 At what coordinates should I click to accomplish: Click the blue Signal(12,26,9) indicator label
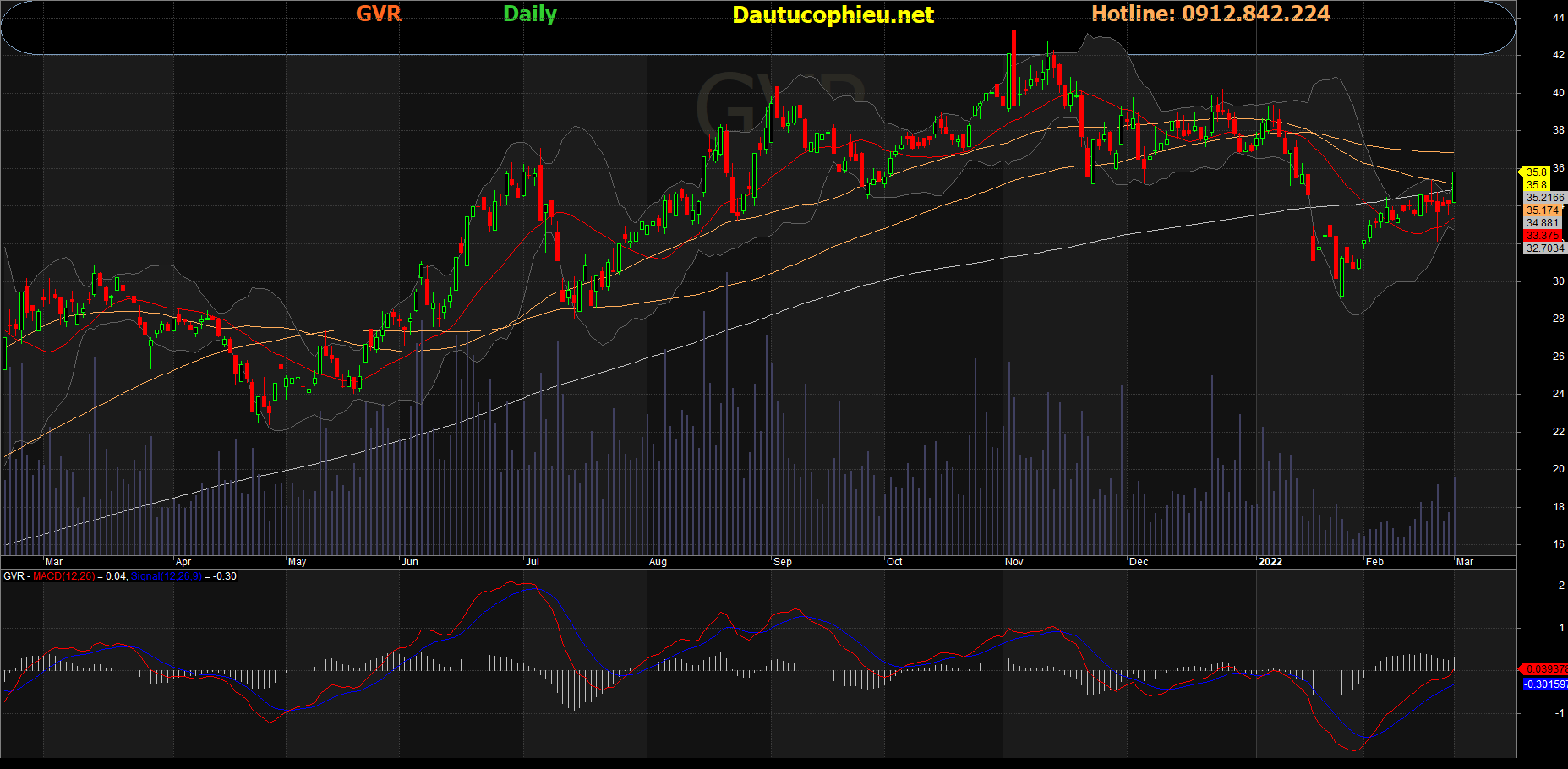coord(166,576)
